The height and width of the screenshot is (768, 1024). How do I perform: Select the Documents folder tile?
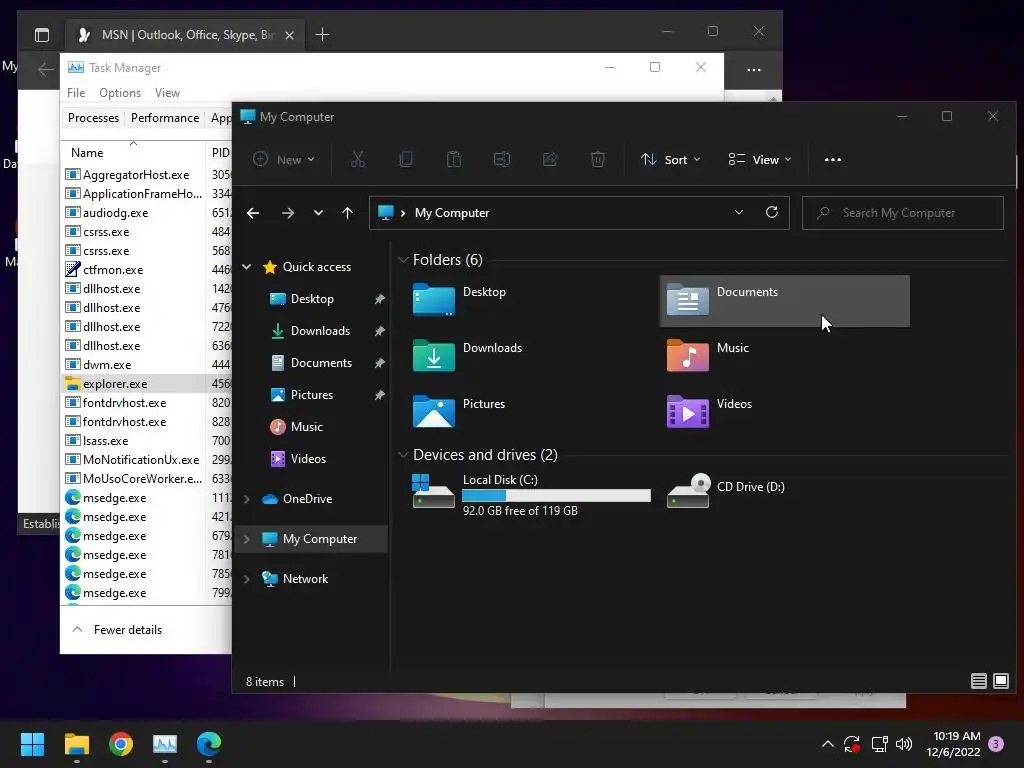click(x=784, y=301)
